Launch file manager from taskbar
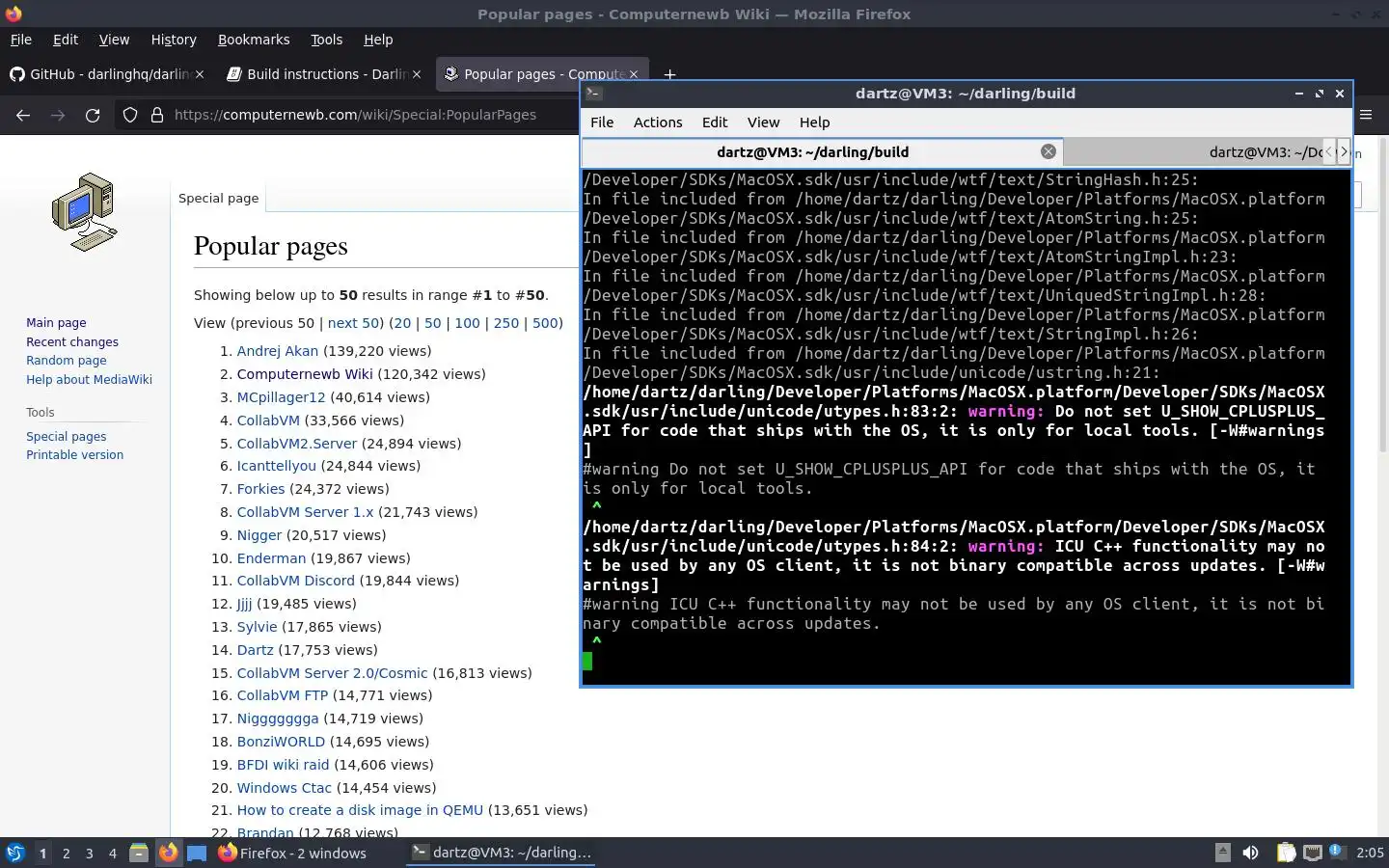1389x868 pixels. (138, 853)
